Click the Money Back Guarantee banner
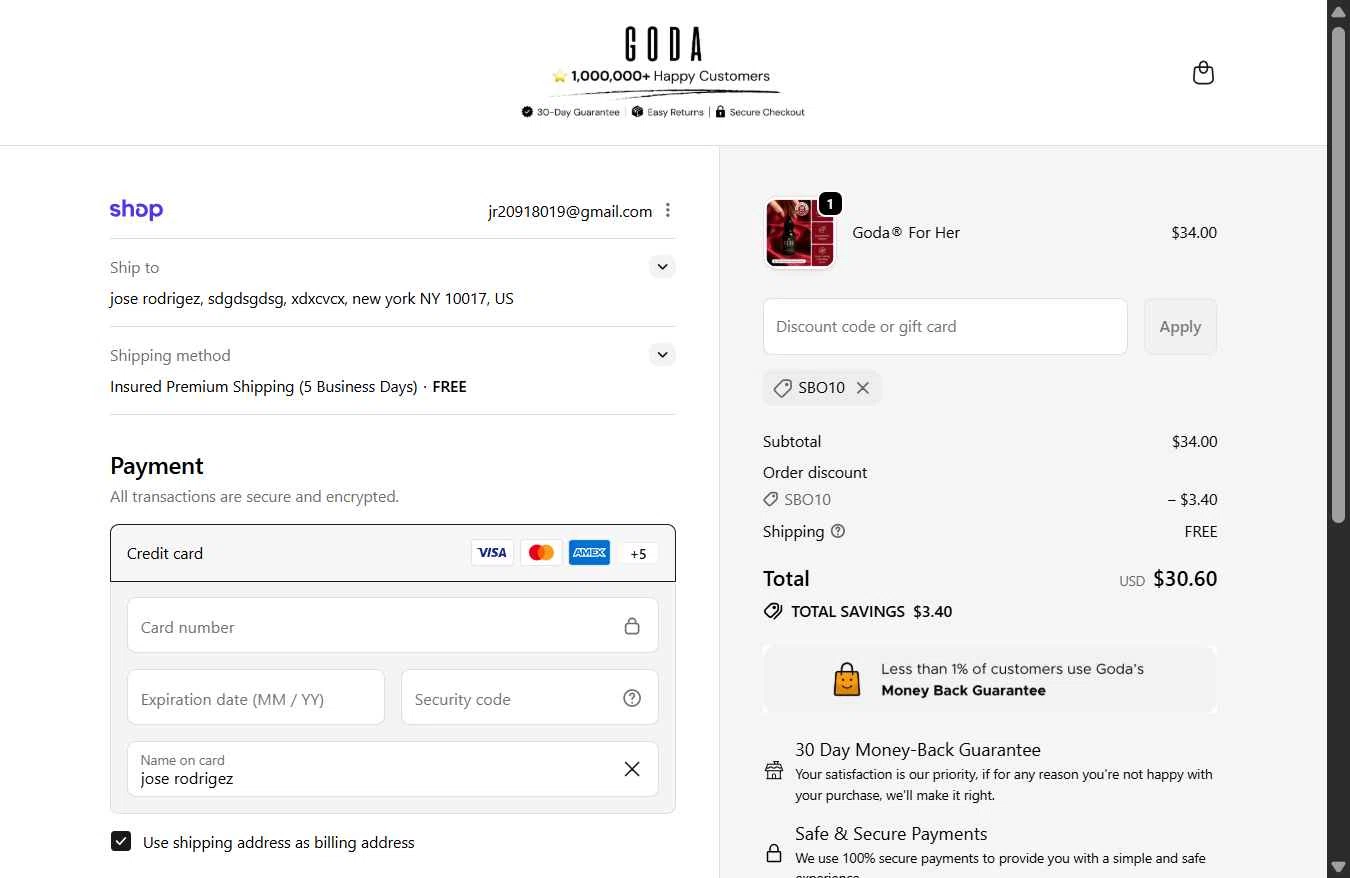The width and height of the screenshot is (1350, 878). (x=990, y=679)
